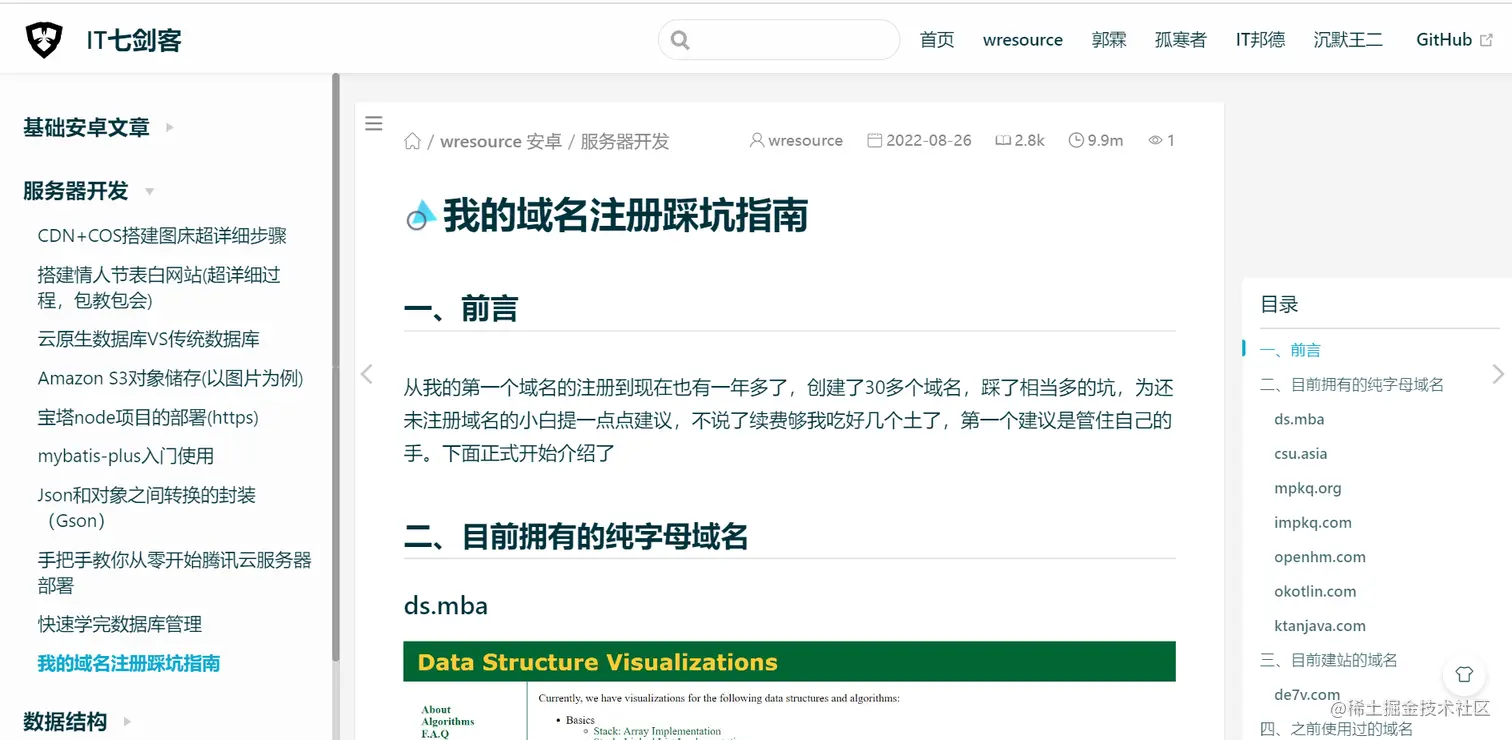Click the 2022-08-26 publish date
The image size is (1512, 740).
(929, 141)
